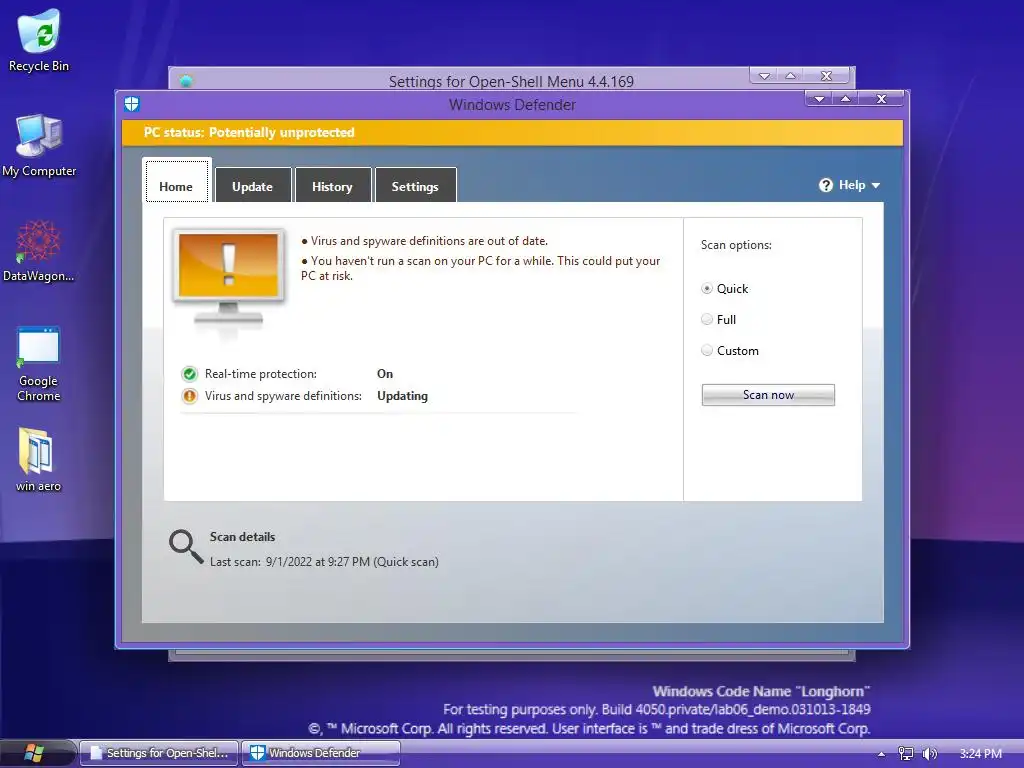The image size is (1024, 768).
Task: Maximize the Windows Defender window
Action: [x=846, y=99]
